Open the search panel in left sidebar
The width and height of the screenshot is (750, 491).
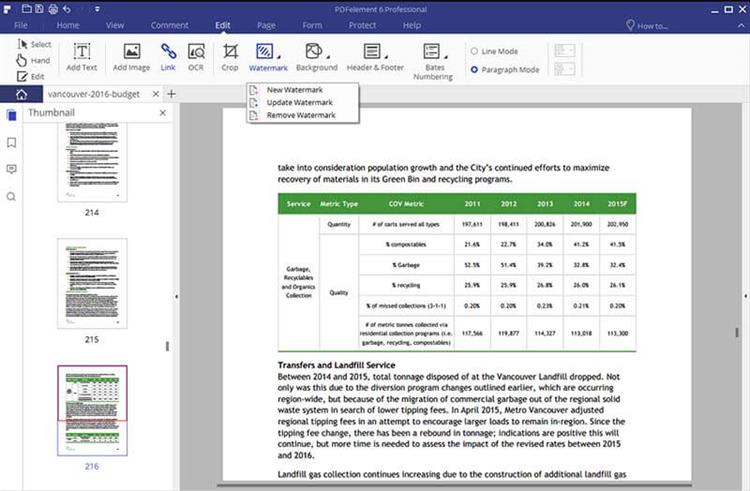pyautogui.click(x=11, y=196)
